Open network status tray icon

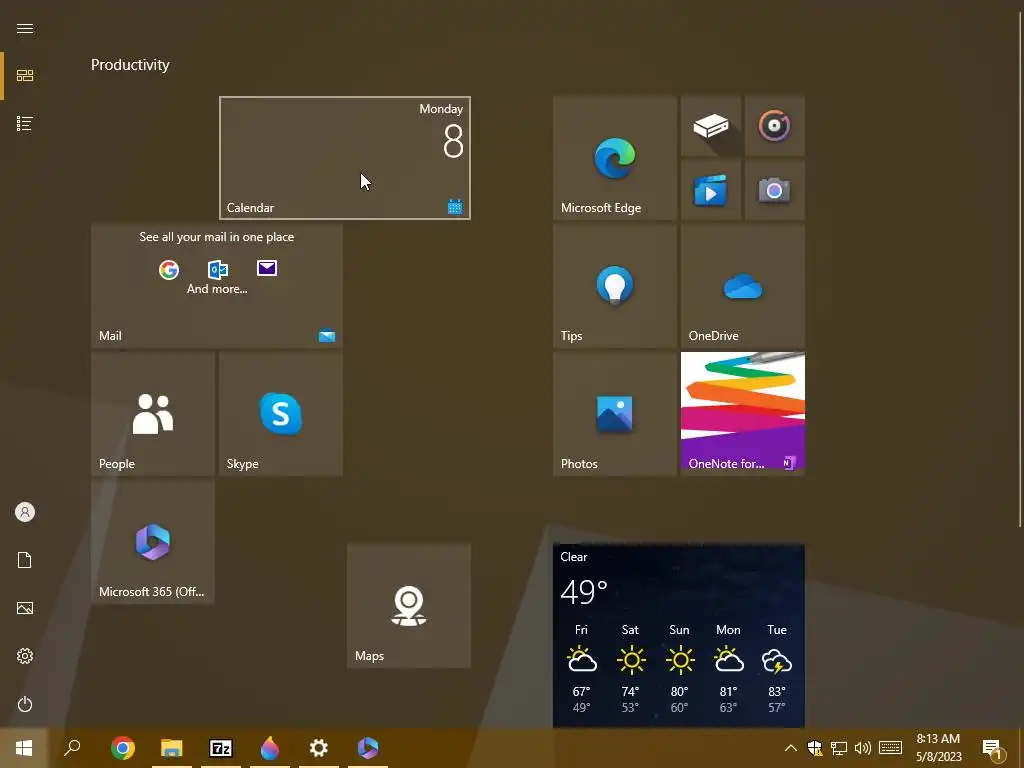[x=839, y=748]
